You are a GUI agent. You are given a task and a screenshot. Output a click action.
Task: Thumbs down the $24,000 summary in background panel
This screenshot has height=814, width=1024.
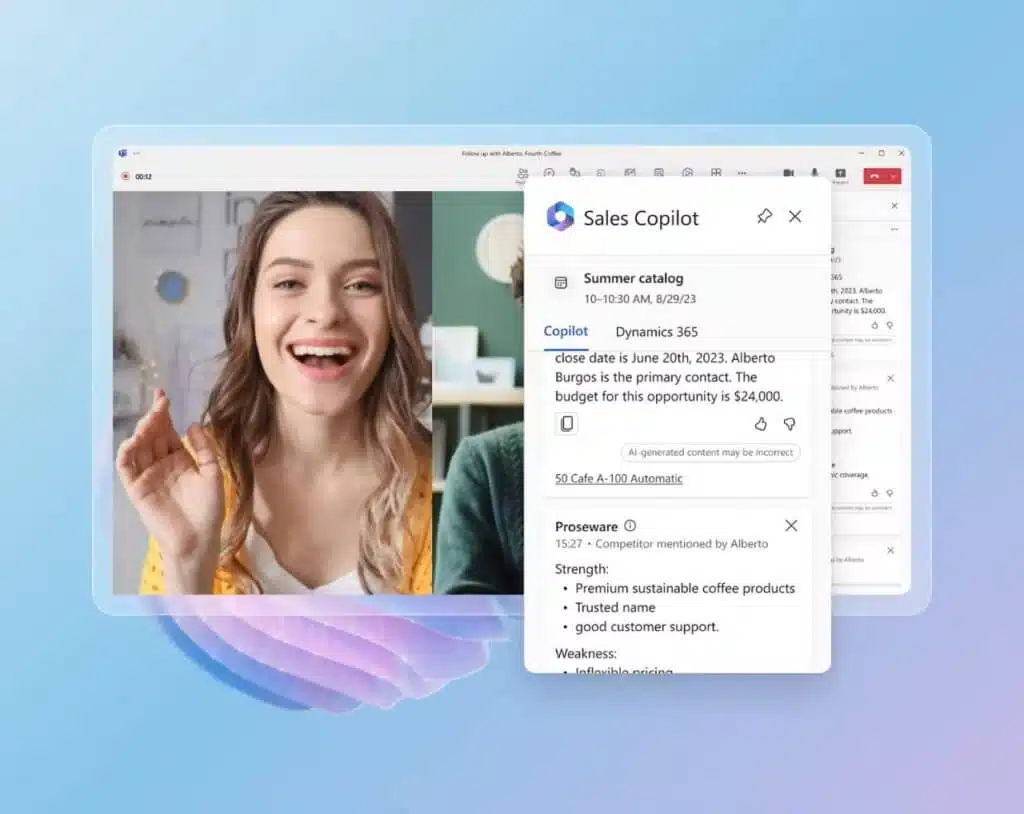pos(889,325)
